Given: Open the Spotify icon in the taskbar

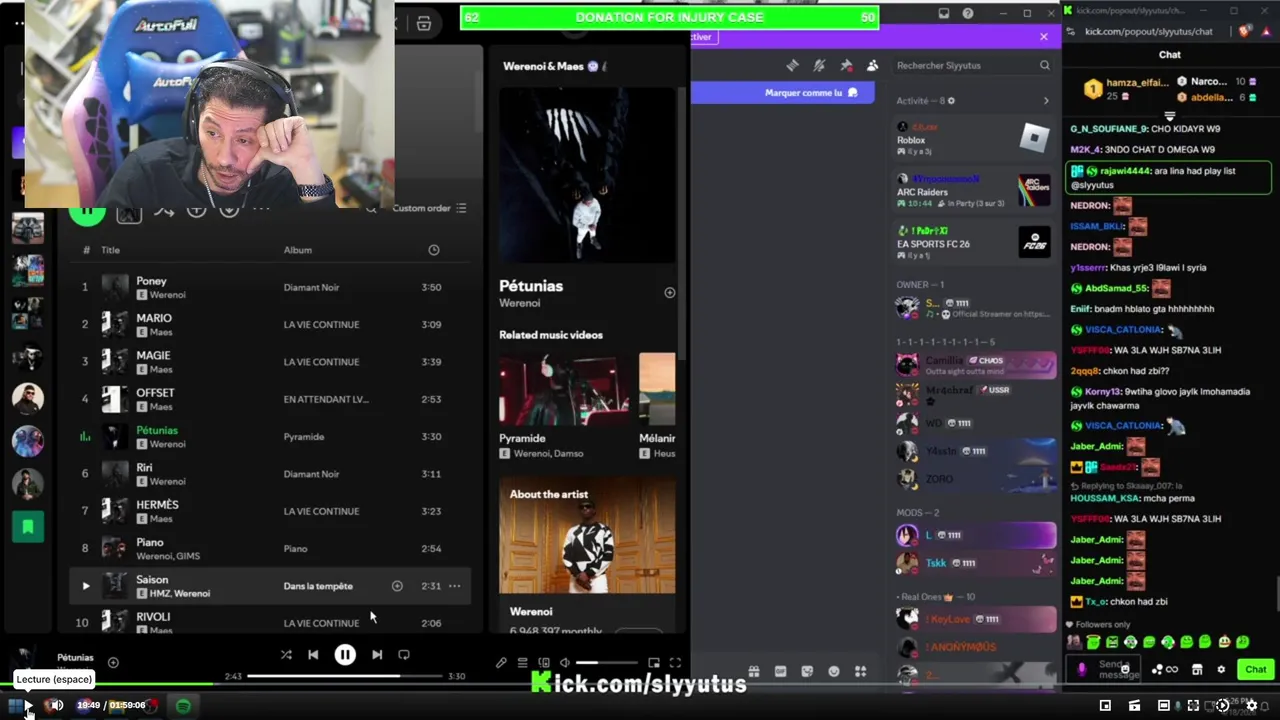Looking at the screenshot, I should [184, 706].
